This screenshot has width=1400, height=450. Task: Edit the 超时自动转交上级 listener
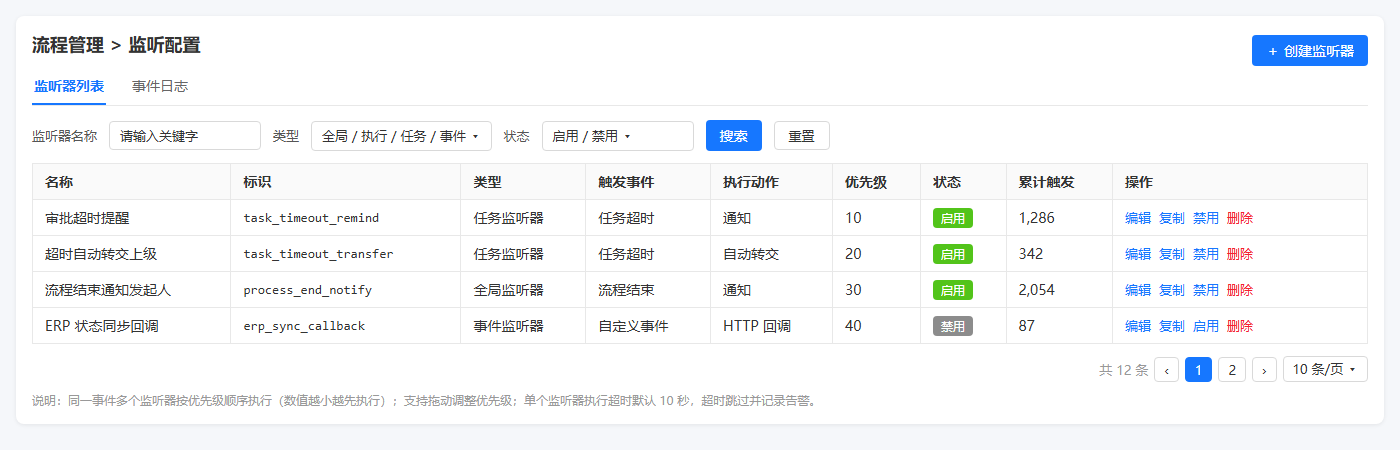pyautogui.click(x=1138, y=254)
